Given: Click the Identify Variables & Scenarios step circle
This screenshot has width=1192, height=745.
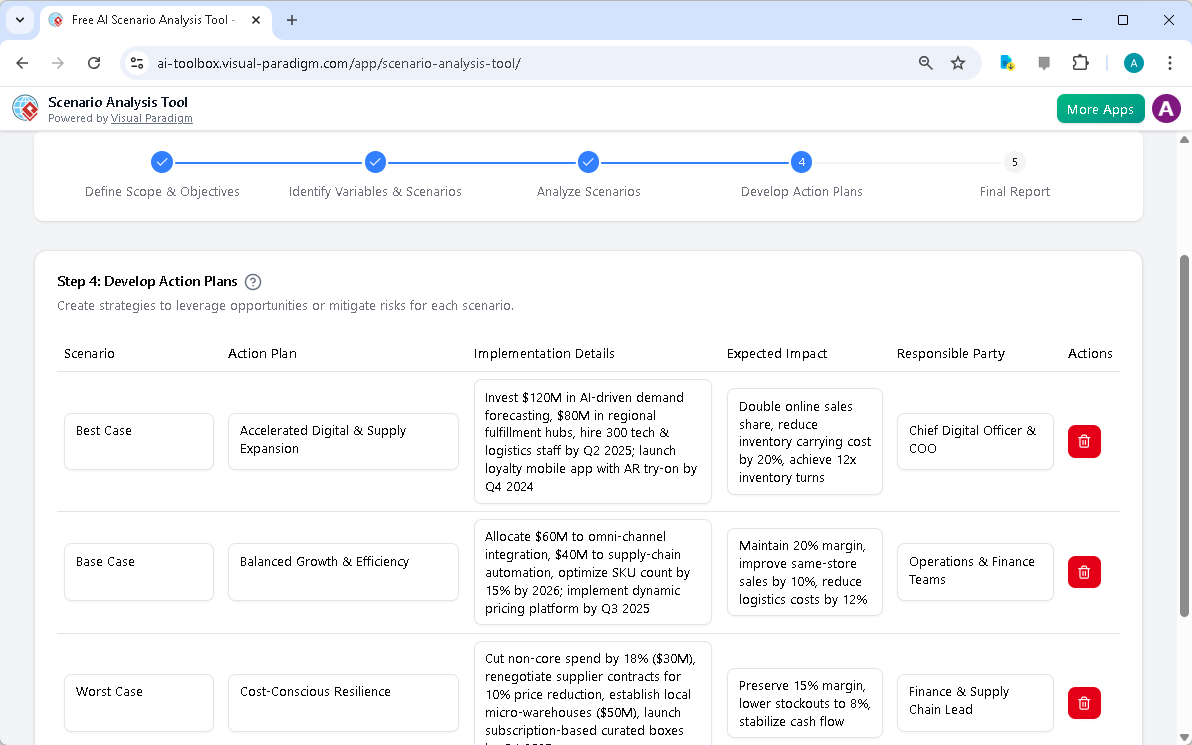Looking at the screenshot, I should point(375,161).
